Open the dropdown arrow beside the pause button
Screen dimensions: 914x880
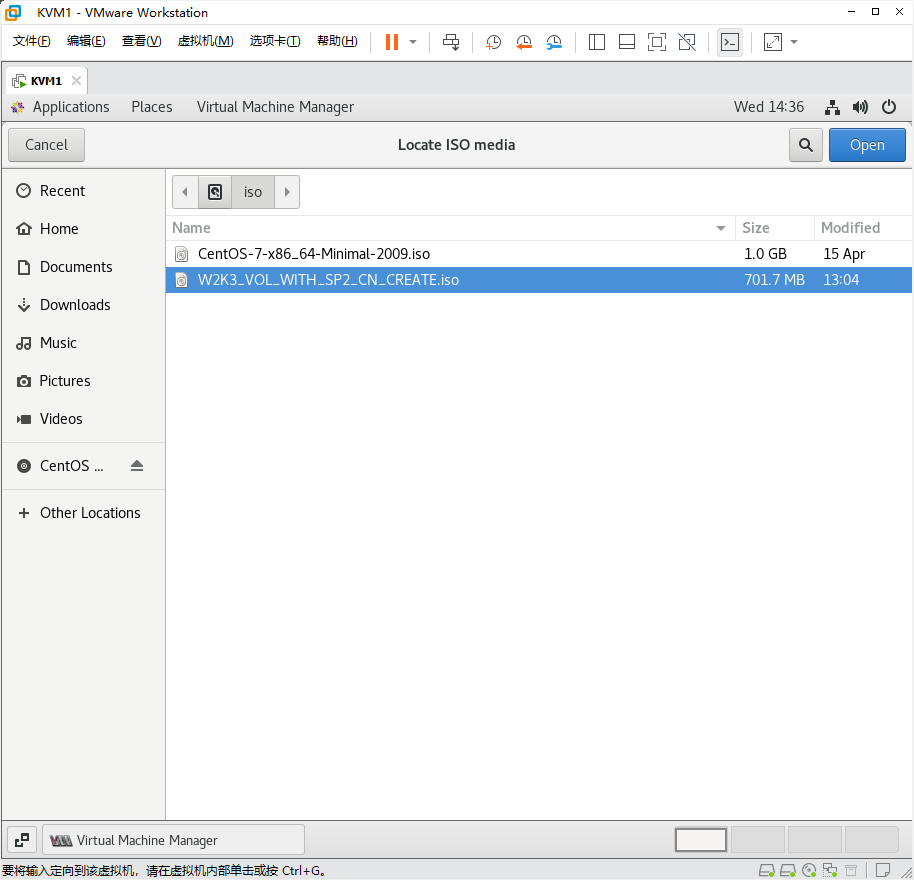click(x=413, y=42)
